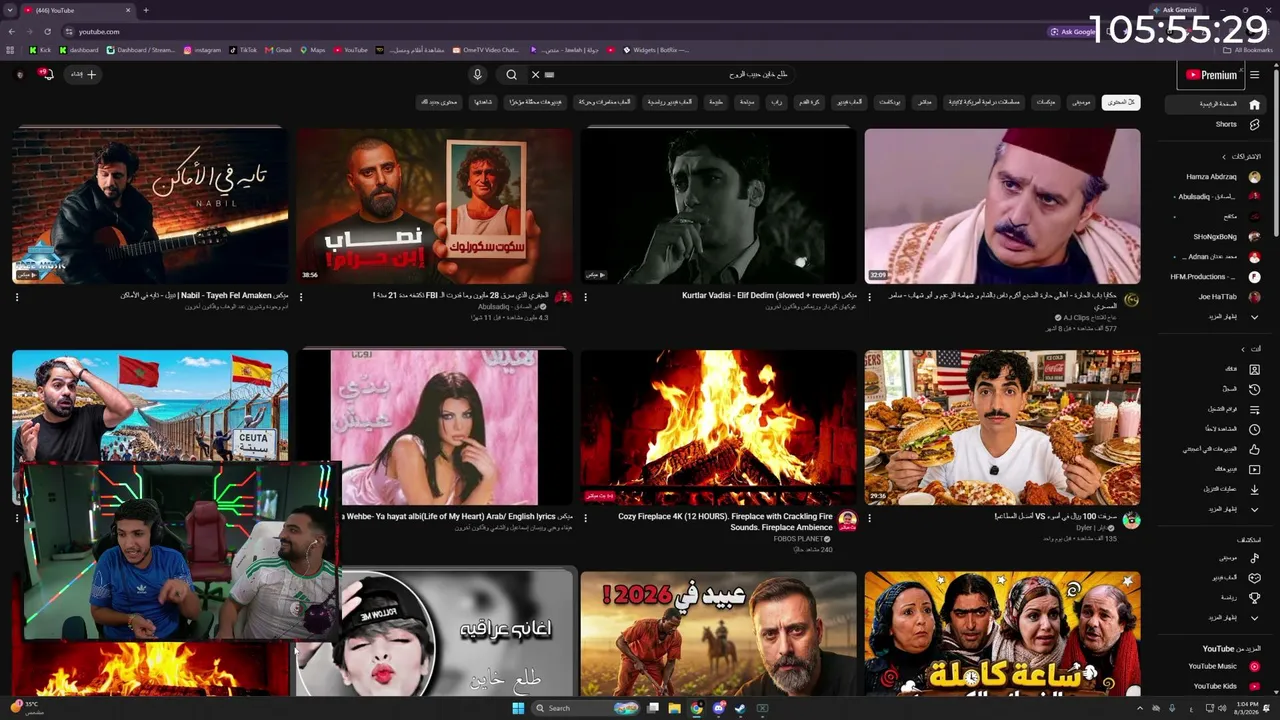Image resolution: width=1280 pixels, height=720 pixels.
Task: Open the Kurtlar Vadisi Elif Dedim thumbnail
Action: coord(718,206)
